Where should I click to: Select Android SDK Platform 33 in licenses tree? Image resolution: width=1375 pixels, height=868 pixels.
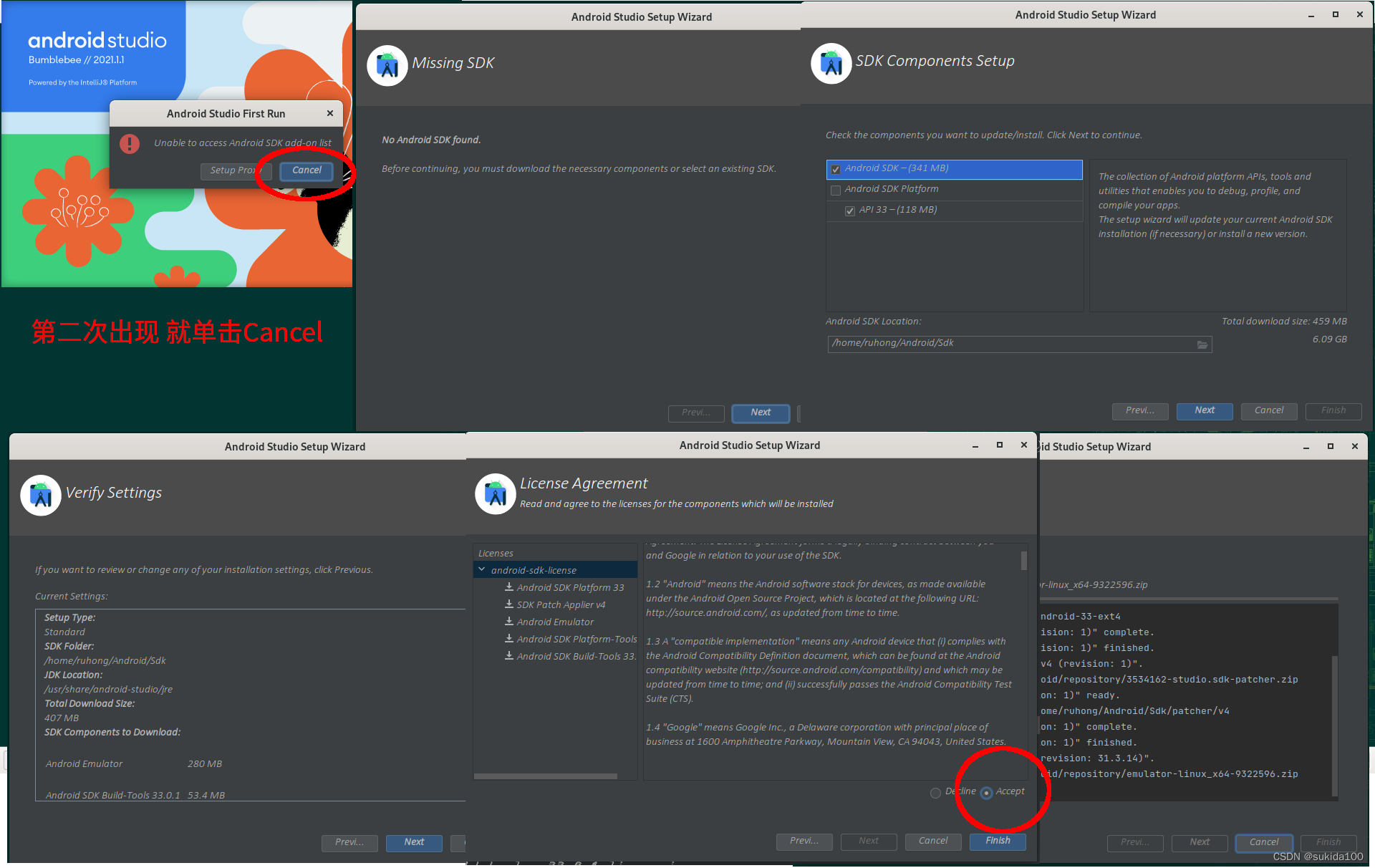tap(570, 588)
